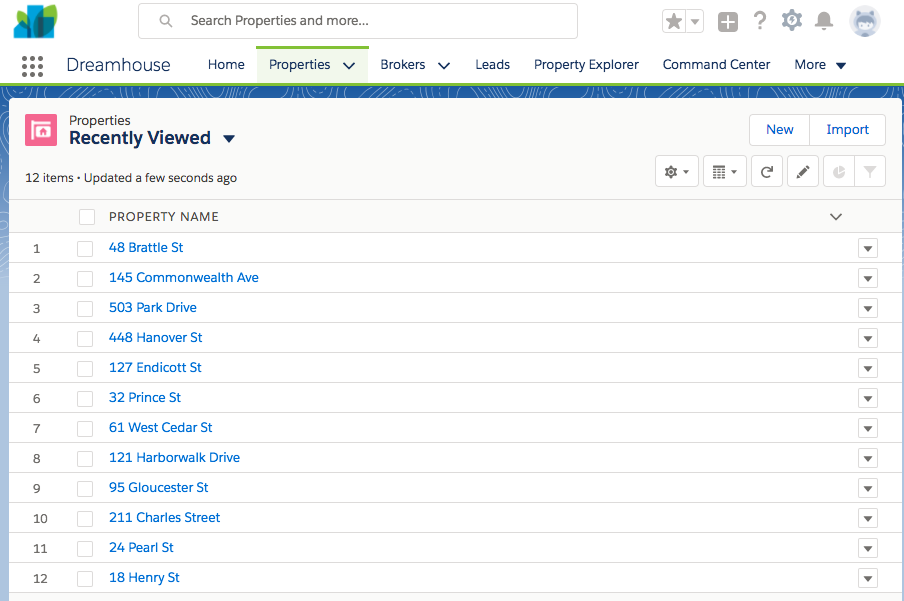Open the 121 Harborwalk Drive record
The height and width of the screenshot is (601, 904).
(174, 457)
